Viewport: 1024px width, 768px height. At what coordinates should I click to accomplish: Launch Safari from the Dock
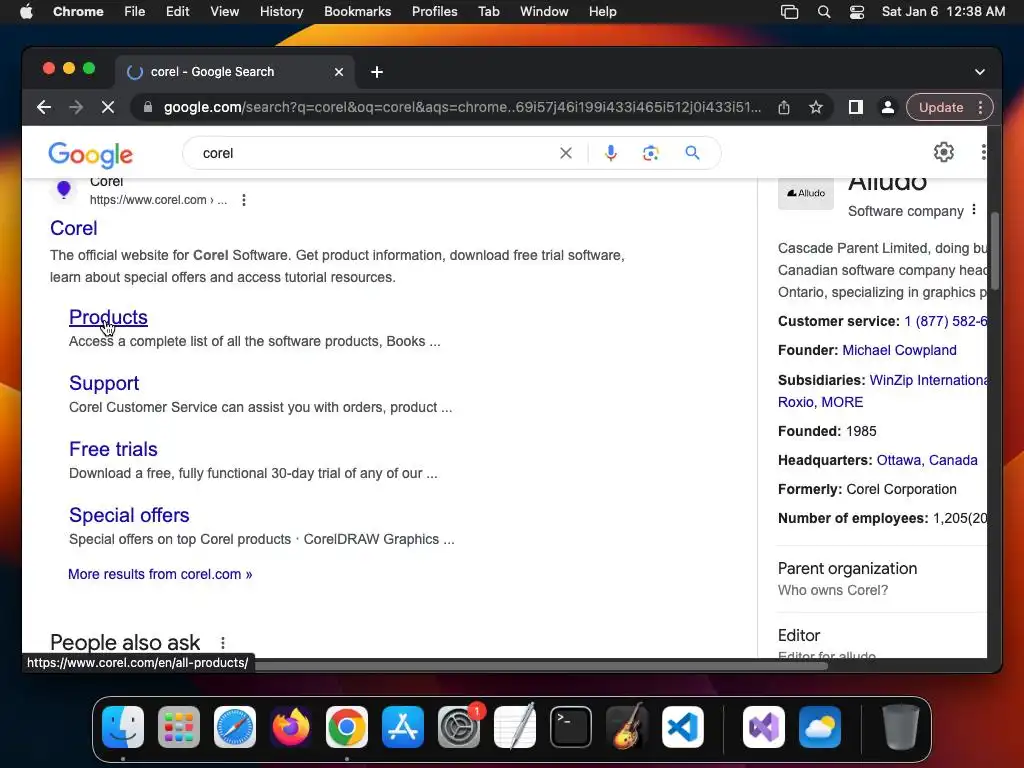[235, 727]
